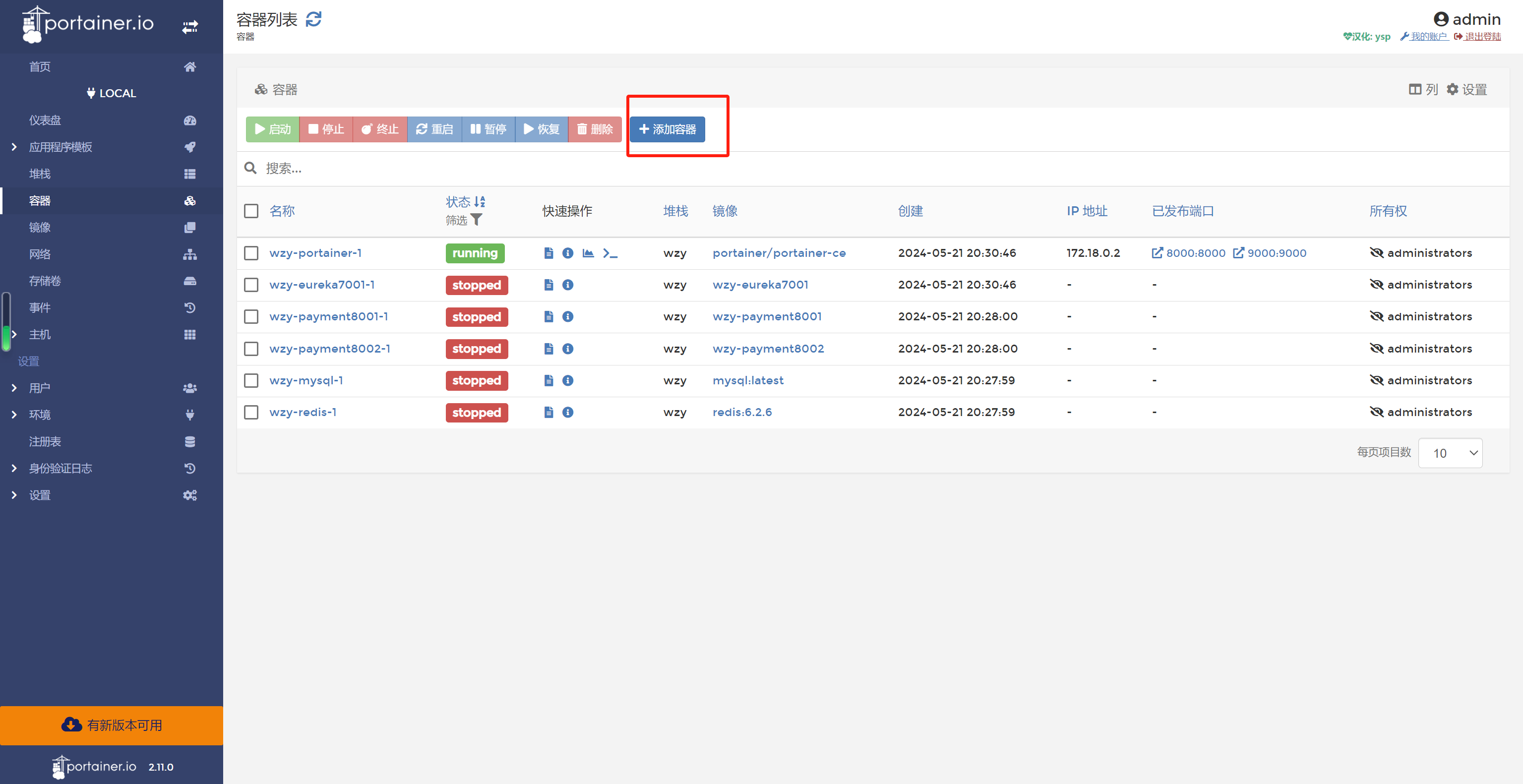The width and height of the screenshot is (1523, 784).
Task: Open the logs icon for wzy-portainer-1
Action: click(548, 253)
